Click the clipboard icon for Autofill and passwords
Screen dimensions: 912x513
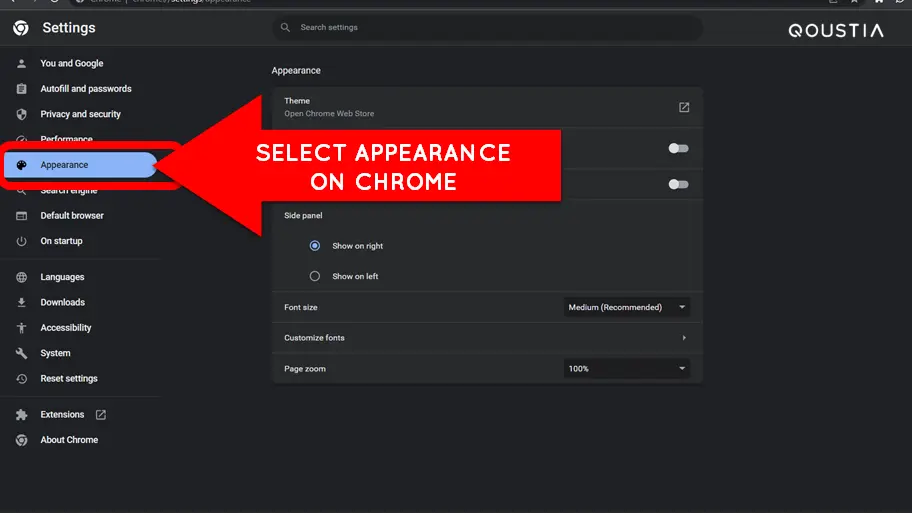22,89
